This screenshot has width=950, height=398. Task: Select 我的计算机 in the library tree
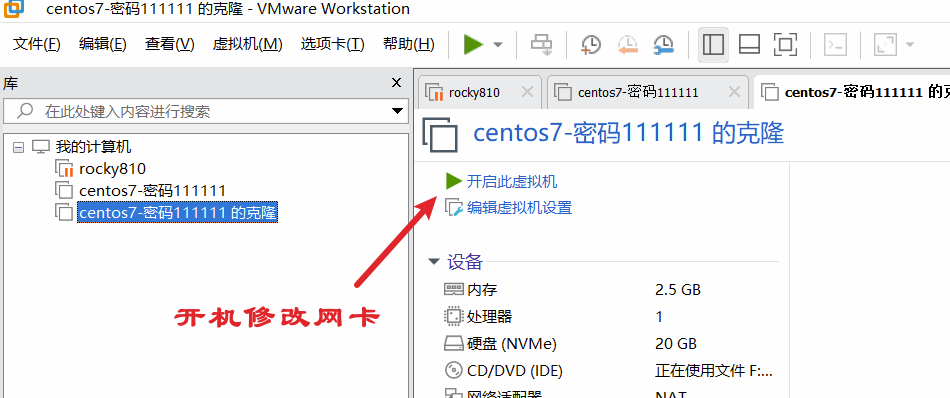tap(93, 147)
